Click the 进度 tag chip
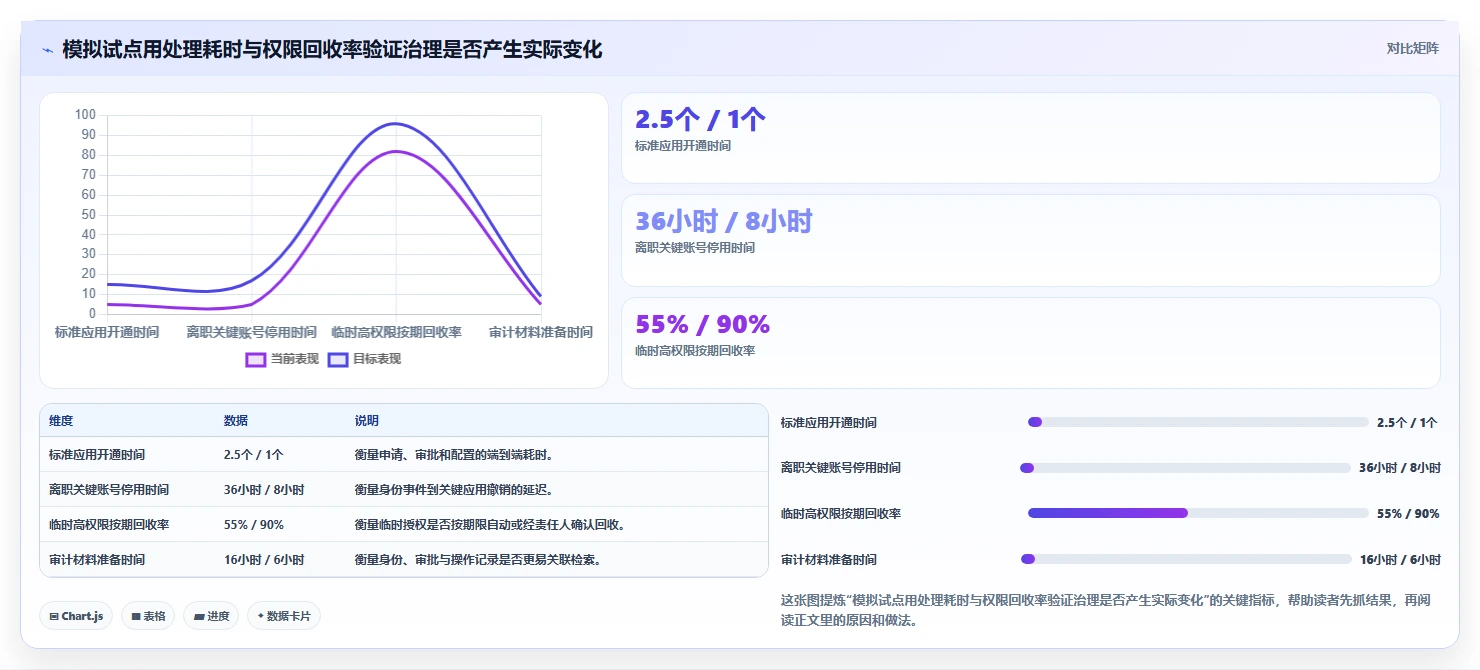 pyautogui.click(x=211, y=616)
